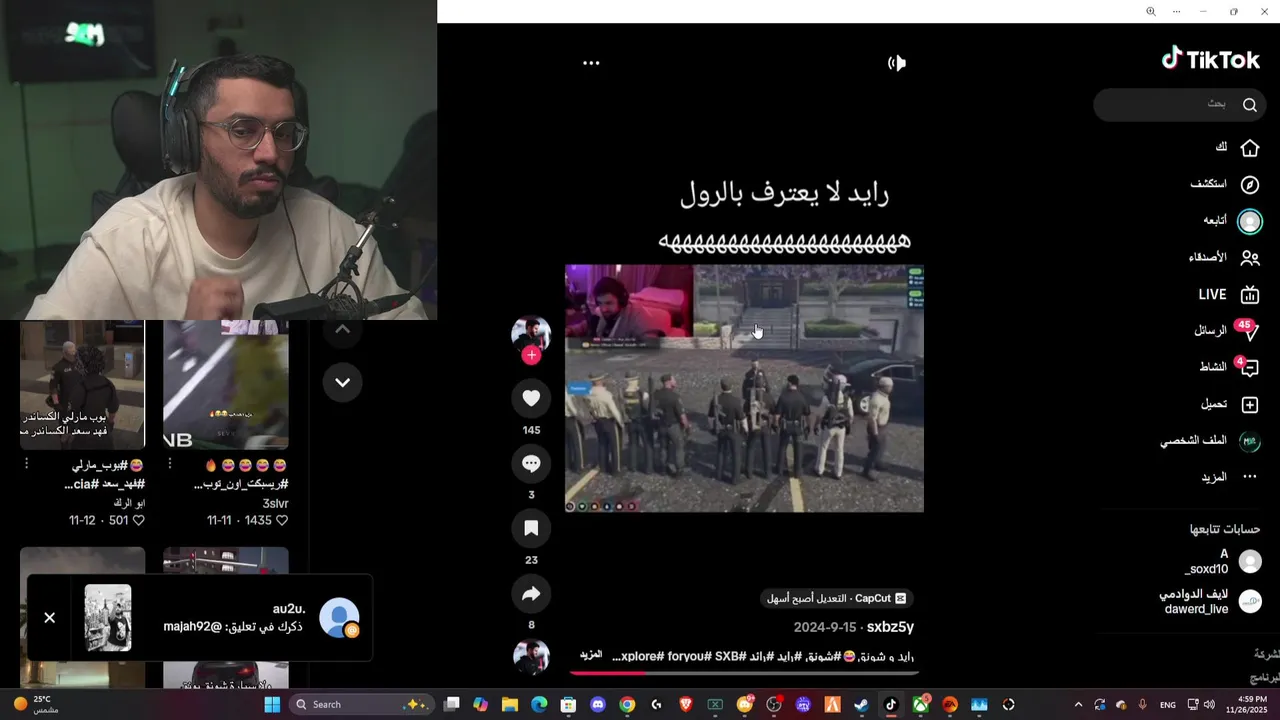The width and height of the screenshot is (1280, 720).
Task: Open the three-dots menu of the 3slvr video
Action: tap(169, 465)
